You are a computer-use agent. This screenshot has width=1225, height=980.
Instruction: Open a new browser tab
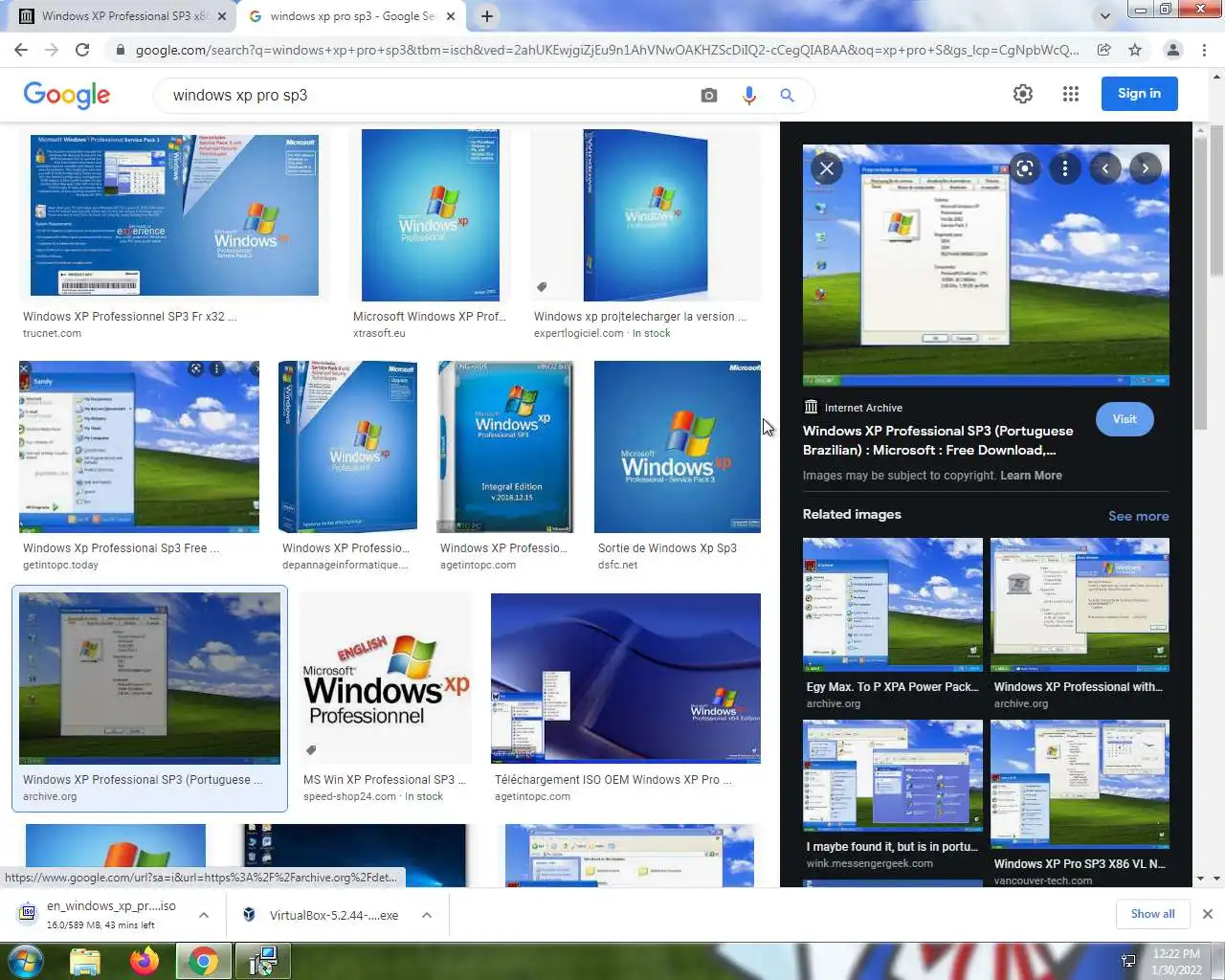pyautogui.click(x=487, y=16)
